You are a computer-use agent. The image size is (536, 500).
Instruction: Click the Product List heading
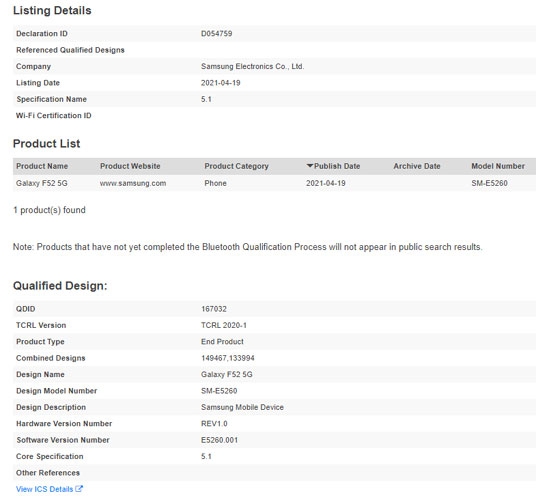pos(46,144)
